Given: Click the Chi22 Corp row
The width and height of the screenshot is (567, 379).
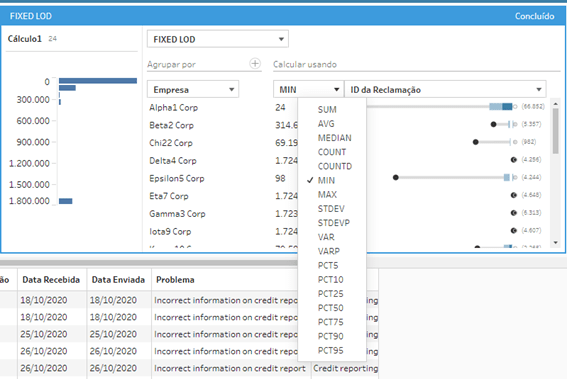Looking at the screenshot, I should coord(171,143).
